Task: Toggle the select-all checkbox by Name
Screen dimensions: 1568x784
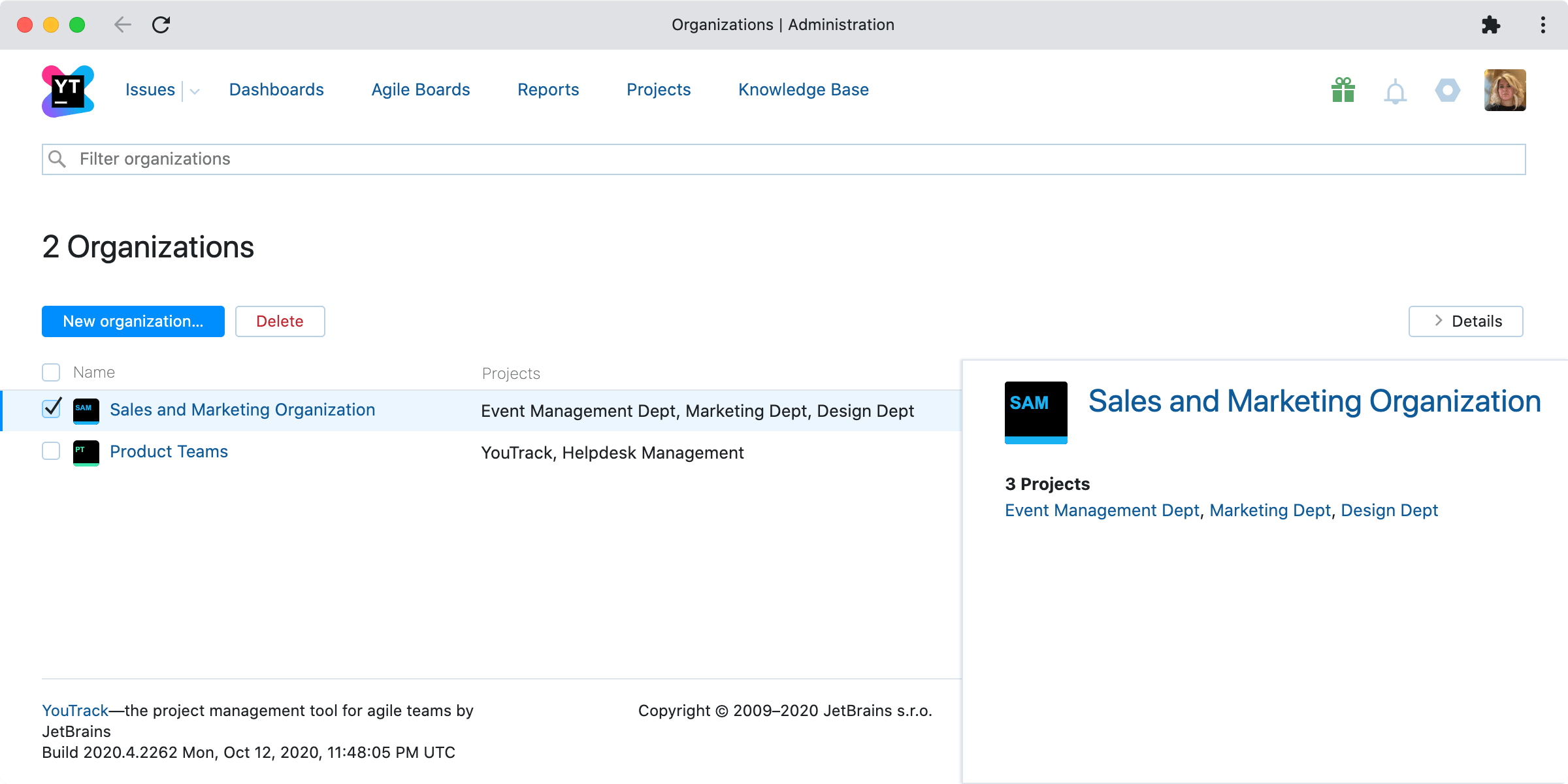Action: (51, 372)
